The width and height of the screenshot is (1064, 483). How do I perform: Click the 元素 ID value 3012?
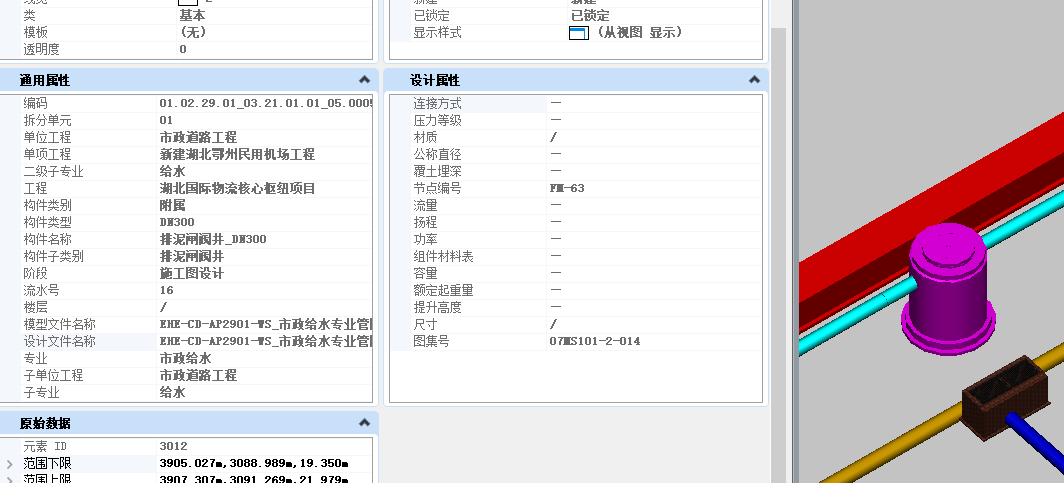[x=173, y=446]
